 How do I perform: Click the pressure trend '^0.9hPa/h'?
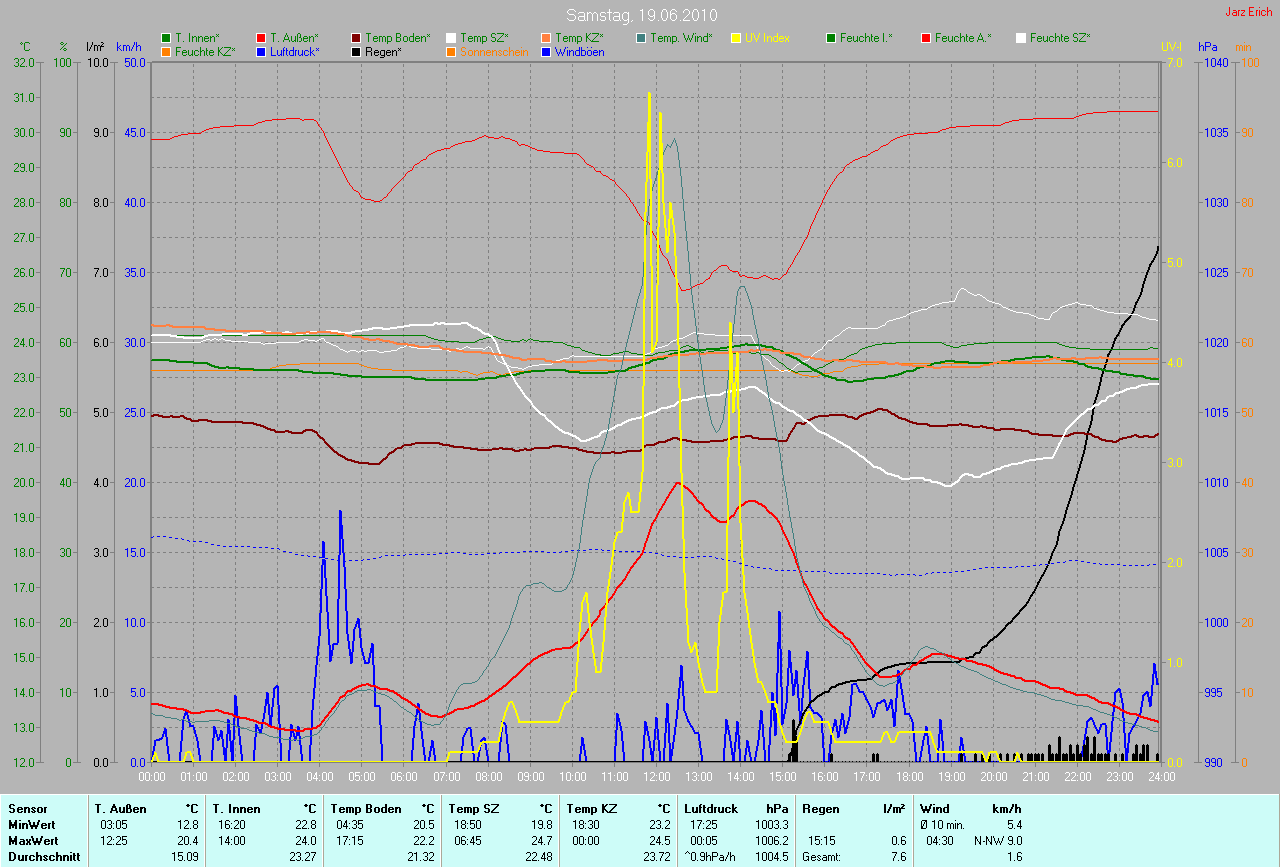(x=710, y=857)
